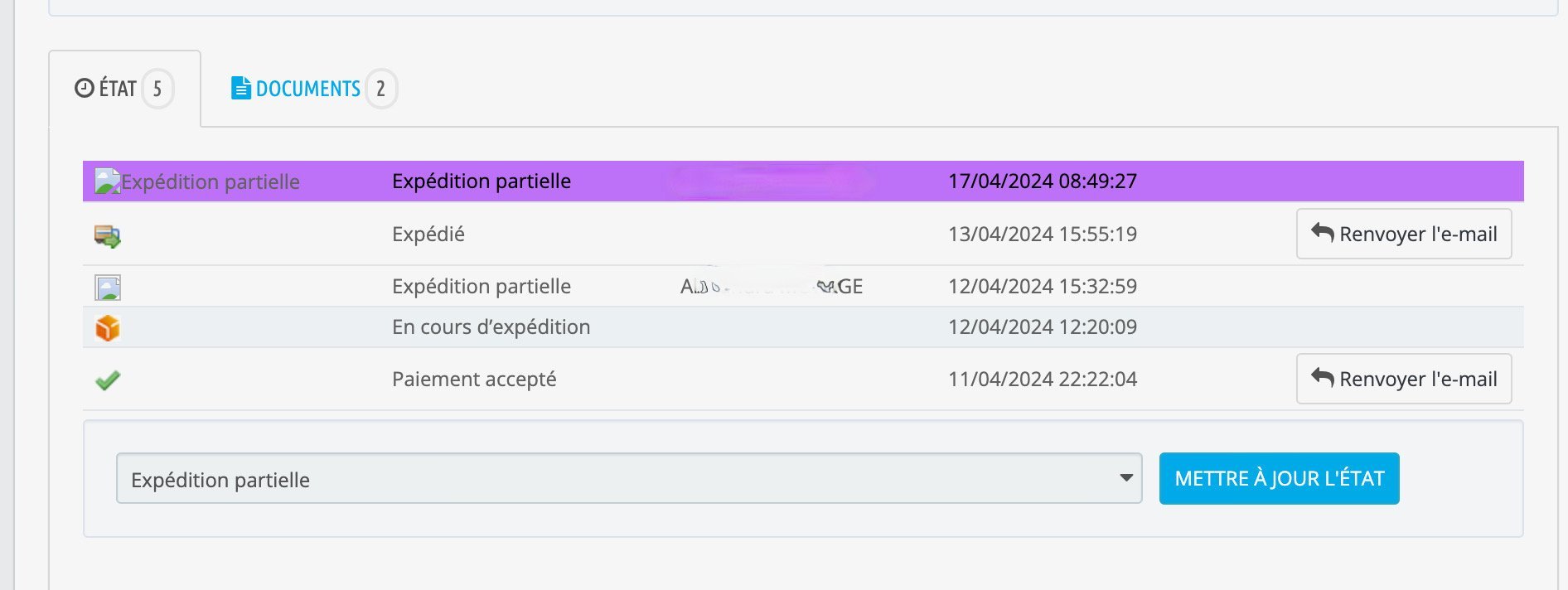This screenshot has width=1568, height=590.
Task: Click the badge count 5 on ÉTAT
Action: (x=157, y=89)
